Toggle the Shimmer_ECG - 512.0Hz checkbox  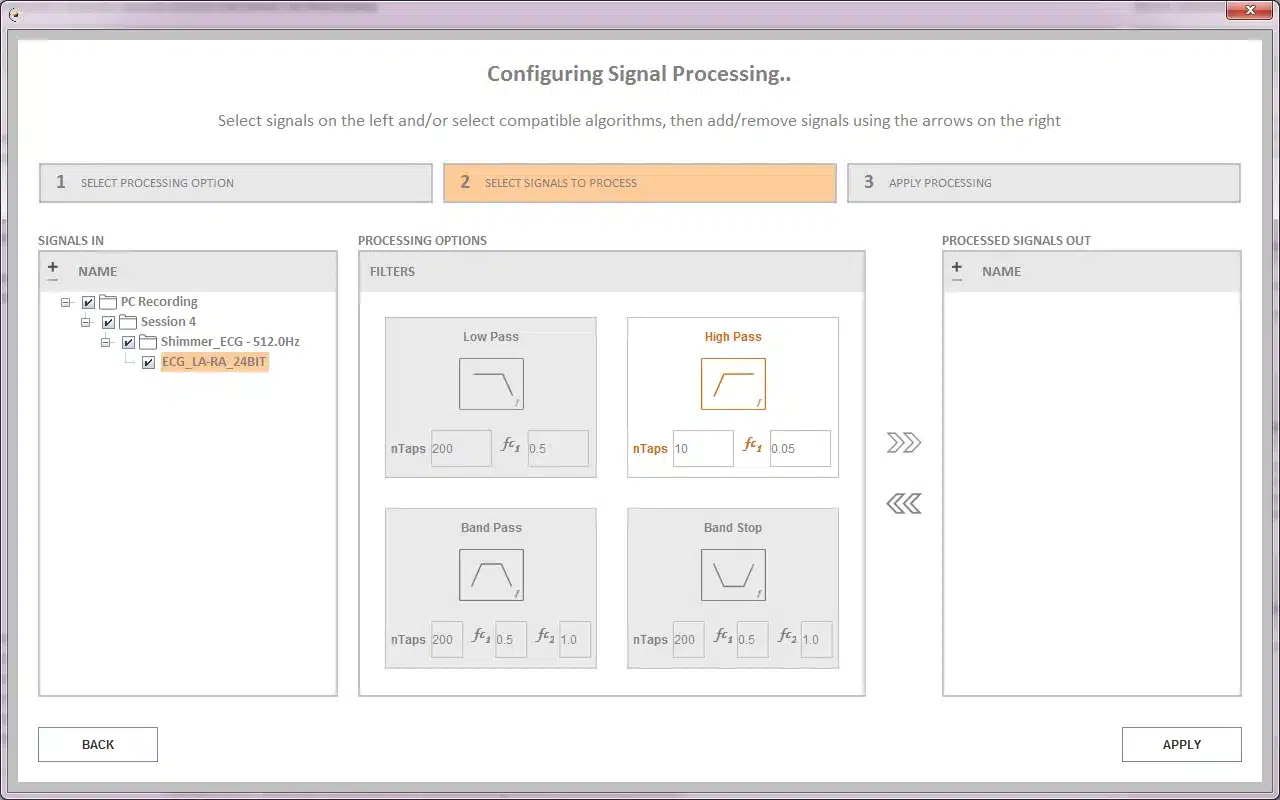tap(128, 342)
